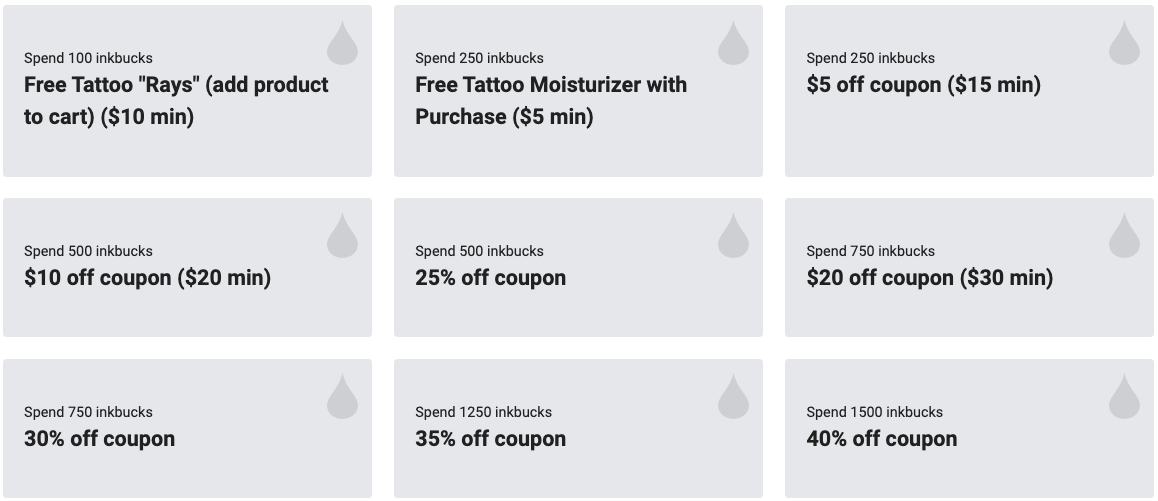Select the 40% off coupon title
This screenshot has width=1158, height=501.
coord(881,439)
